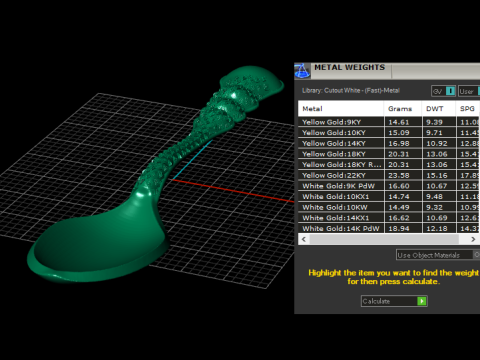This screenshot has width=480, height=360.
Task: Click the 15.09 grams value
Action: (399, 133)
